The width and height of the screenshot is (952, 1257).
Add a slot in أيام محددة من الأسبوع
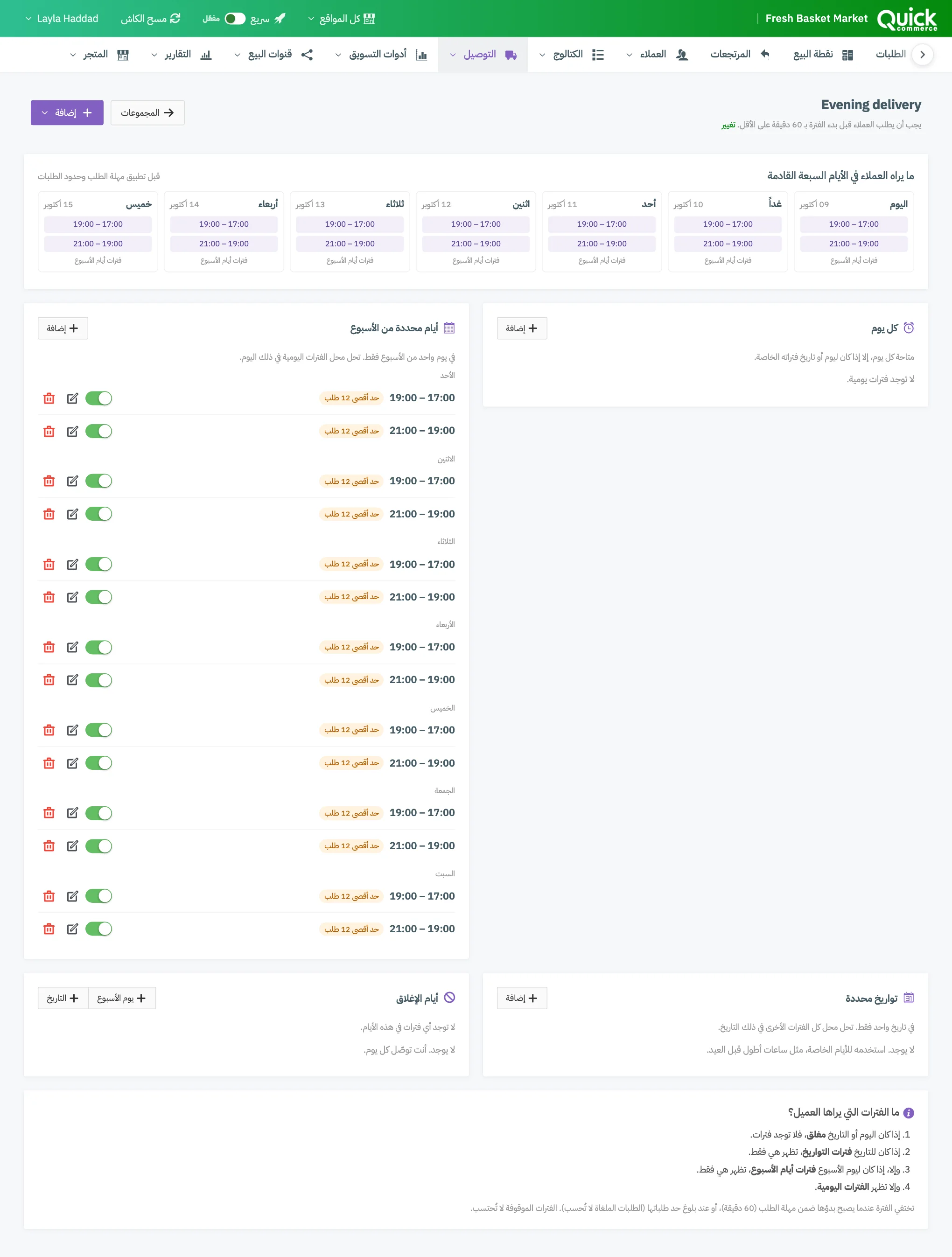click(x=63, y=328)
